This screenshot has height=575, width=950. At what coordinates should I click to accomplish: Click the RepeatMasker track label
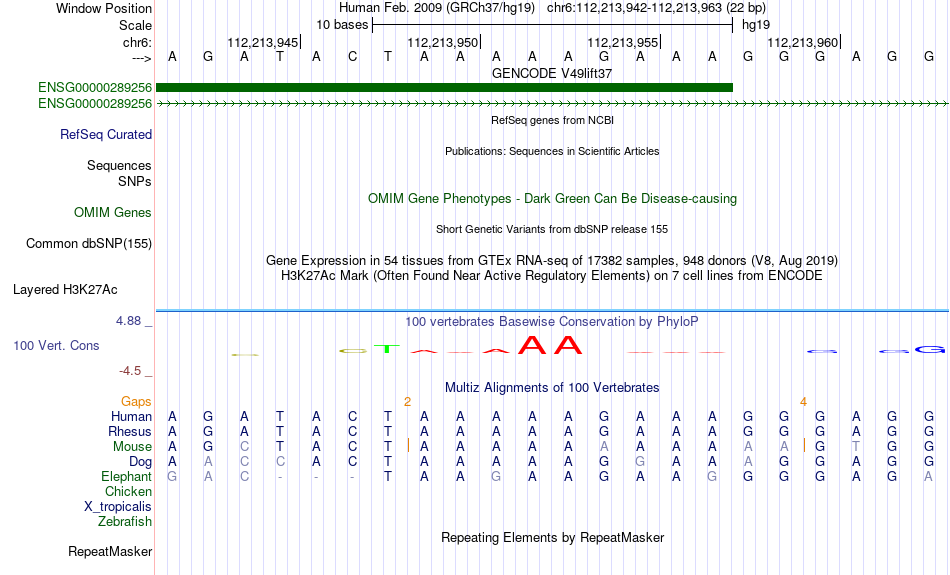[x=110, y=552]
